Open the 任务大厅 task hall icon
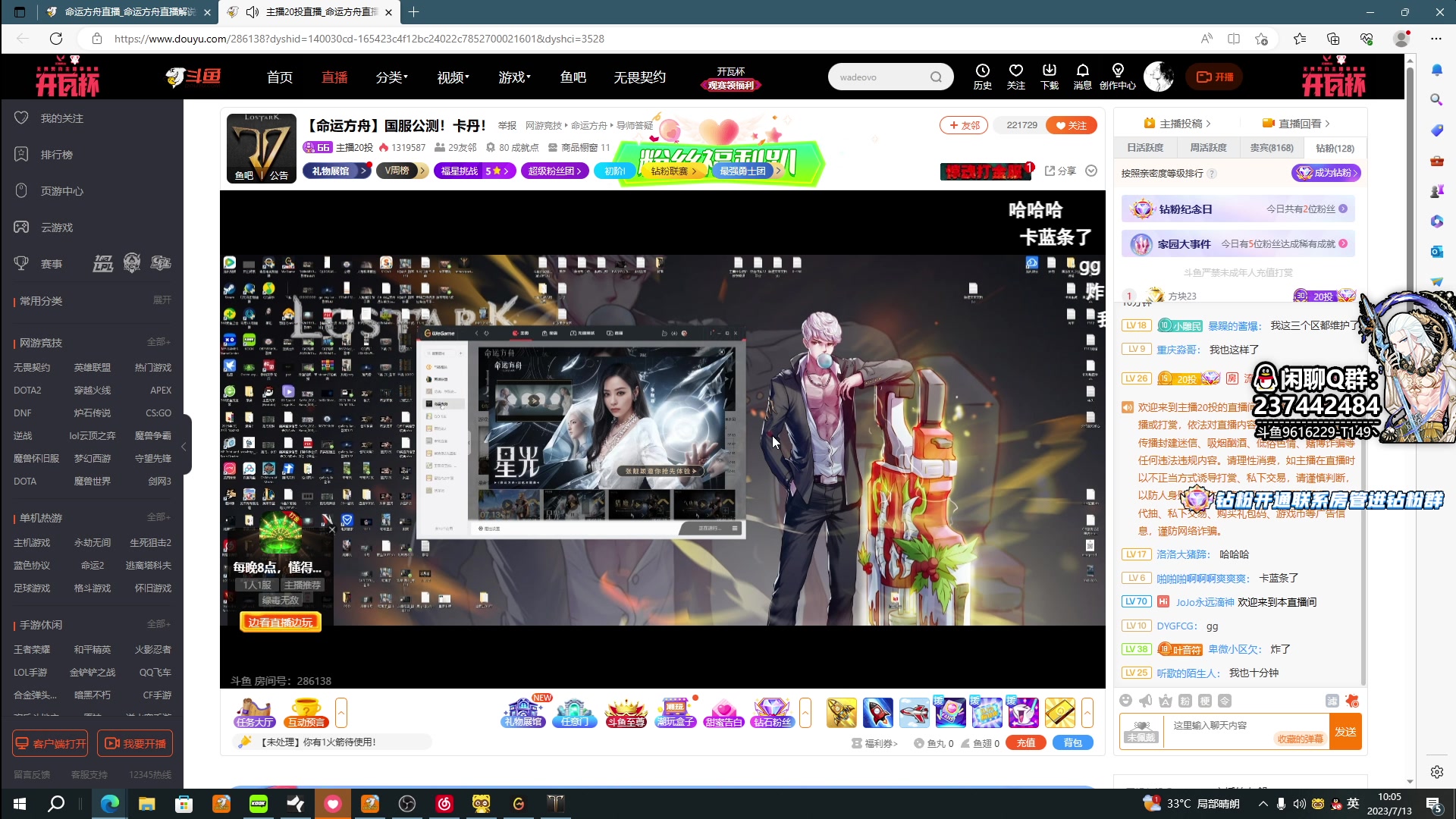The height and width of the screenshot is (819, 1456). (x=255, y=713)
